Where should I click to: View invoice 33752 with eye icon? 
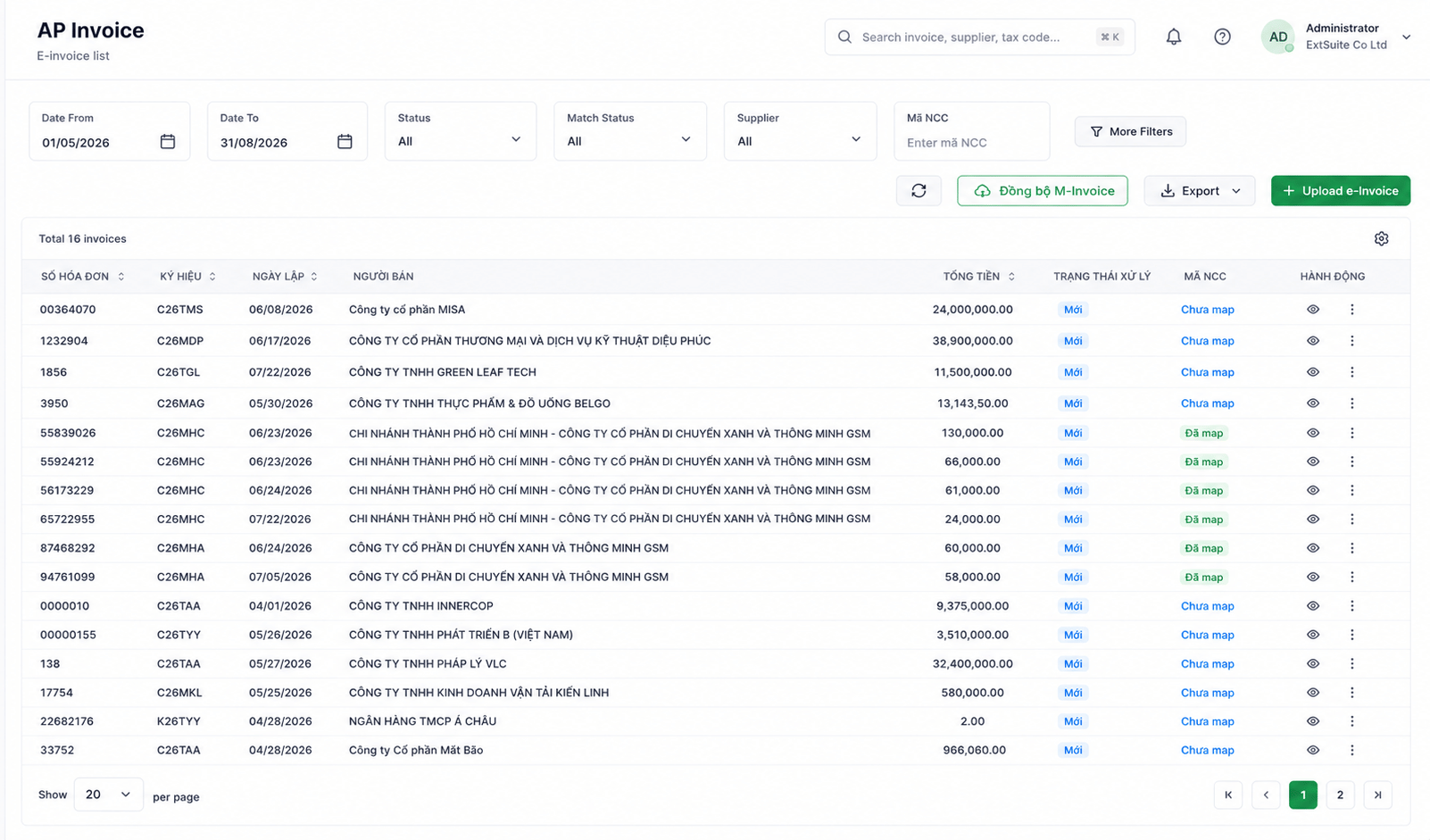tap(1313, 750)
